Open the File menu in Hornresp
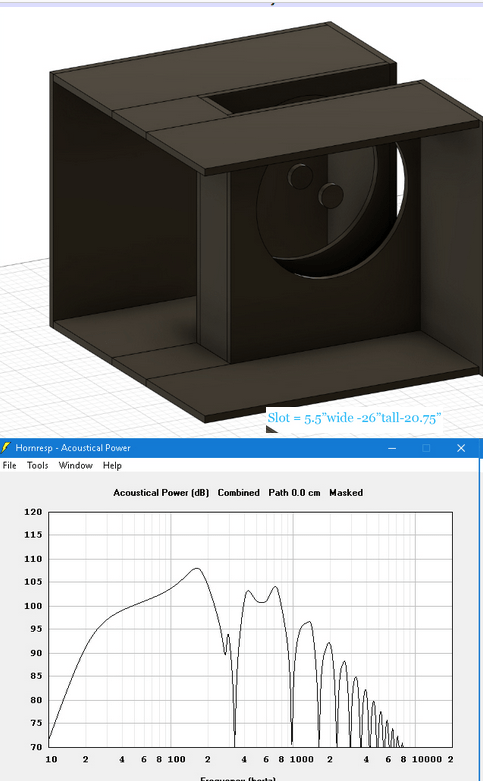483x781 pixels. tap(9, 465)
